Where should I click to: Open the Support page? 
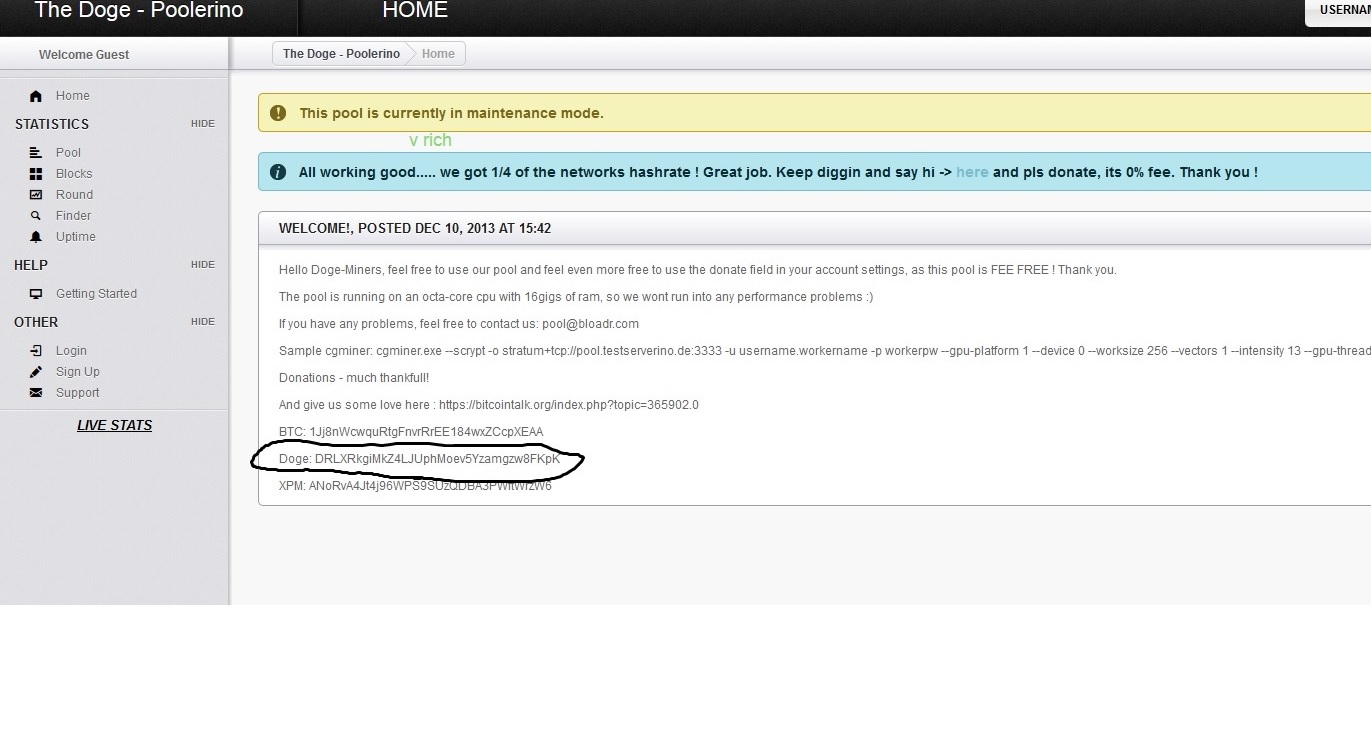coord(78,393)
